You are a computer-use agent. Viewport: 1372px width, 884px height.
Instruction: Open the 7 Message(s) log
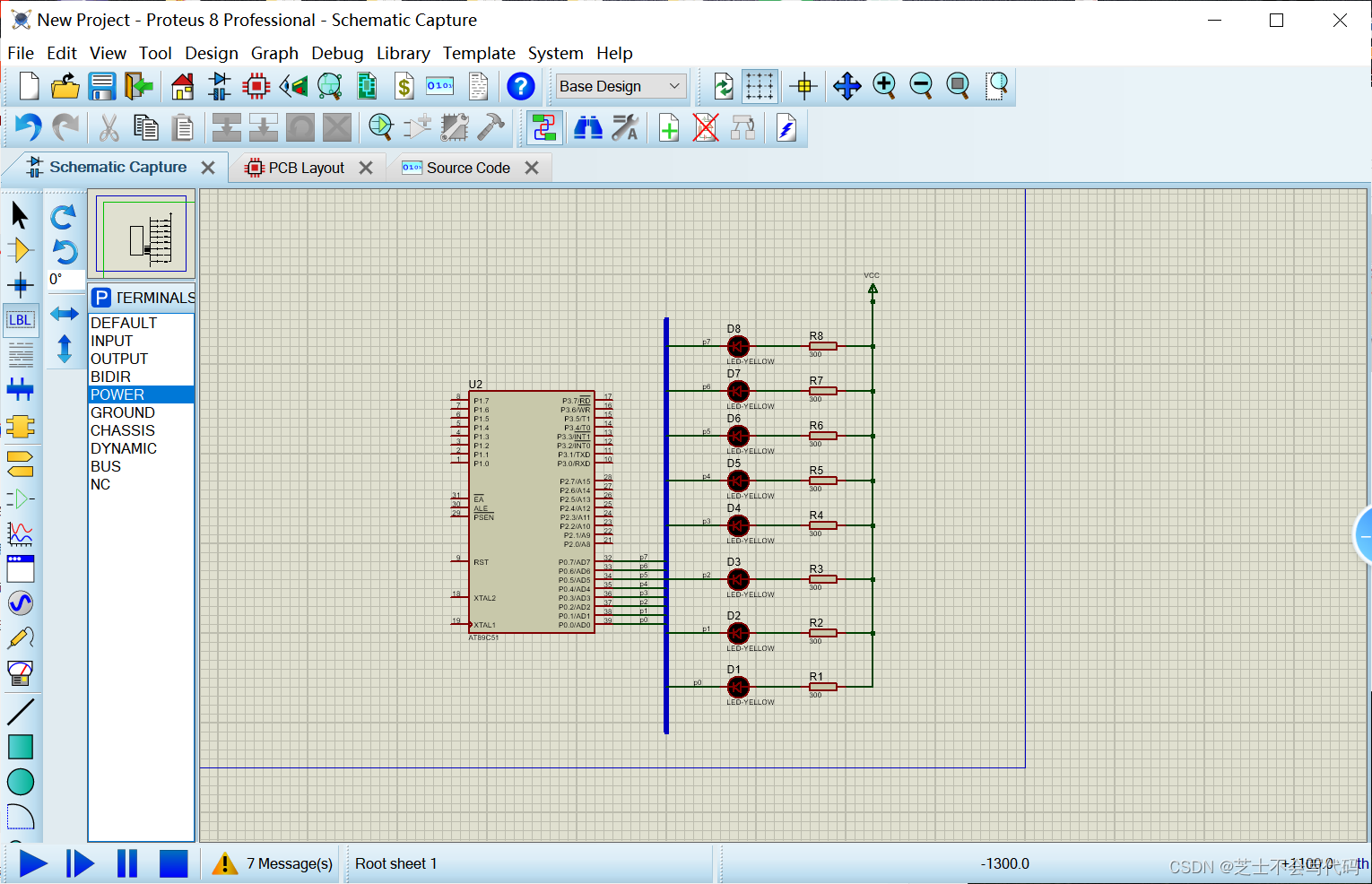pyautogui.click(x=273, y=863)
